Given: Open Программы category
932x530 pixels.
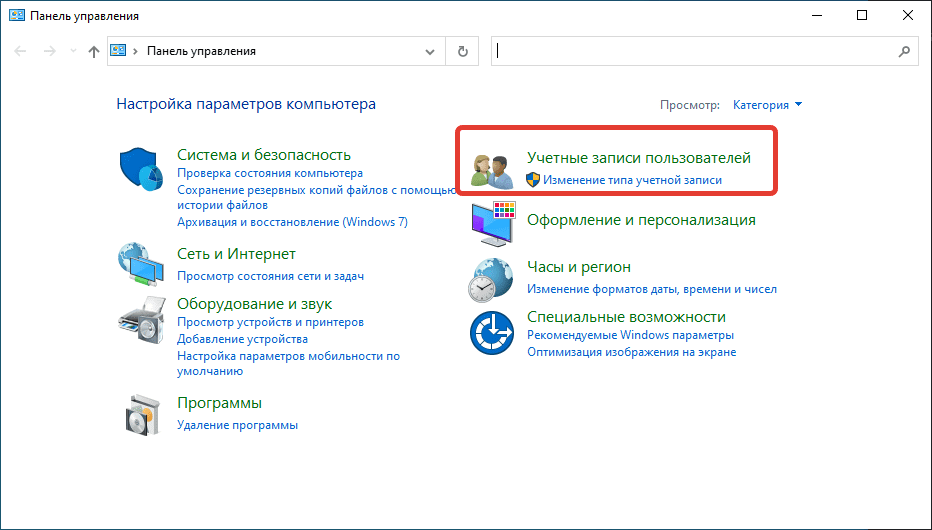Looking at the screenshot, I should click(219, 403).
